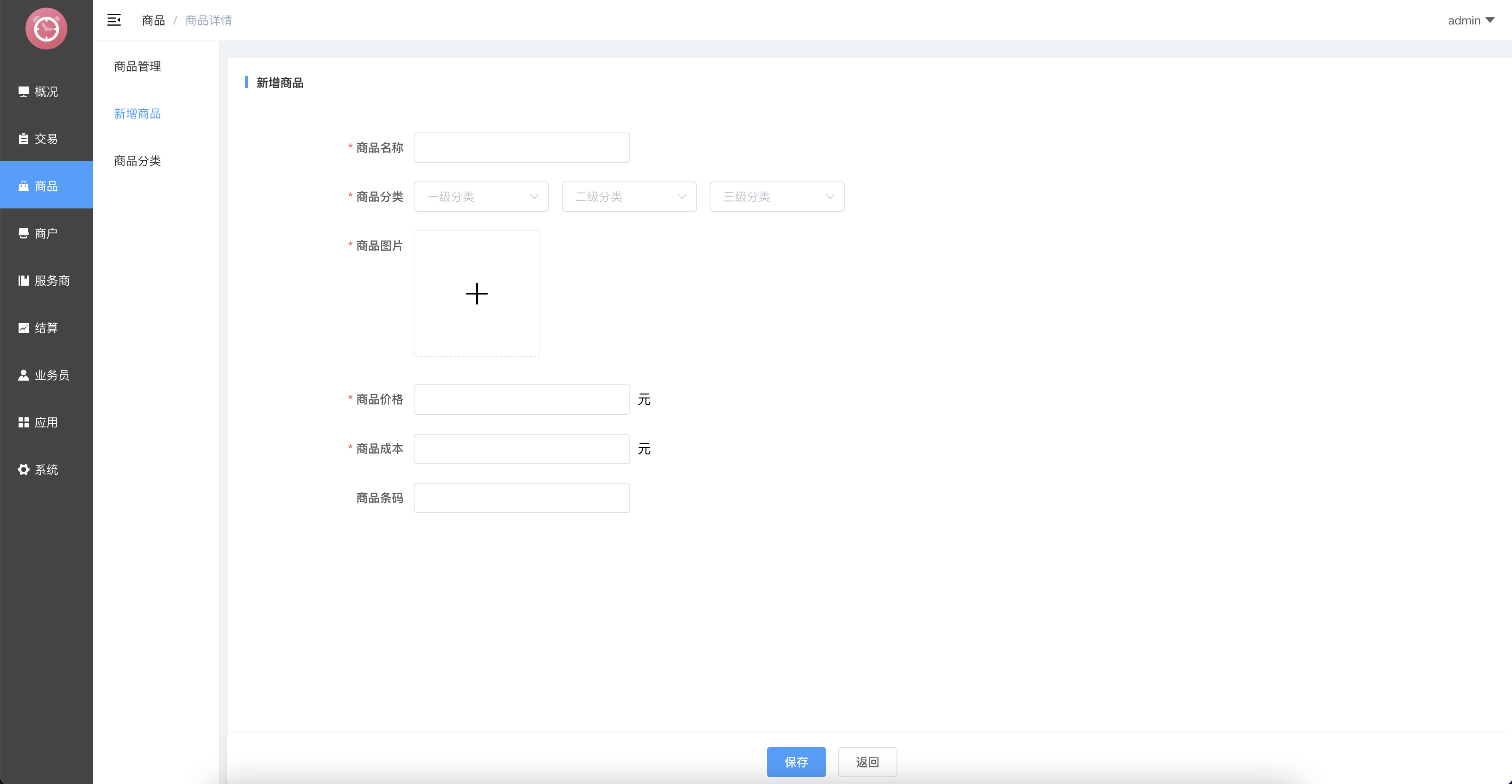The height and width of the screenshot is (784, 1512).
Task: Click the 返回 back button
Action: pyautogui.click(x=867, y=762)
